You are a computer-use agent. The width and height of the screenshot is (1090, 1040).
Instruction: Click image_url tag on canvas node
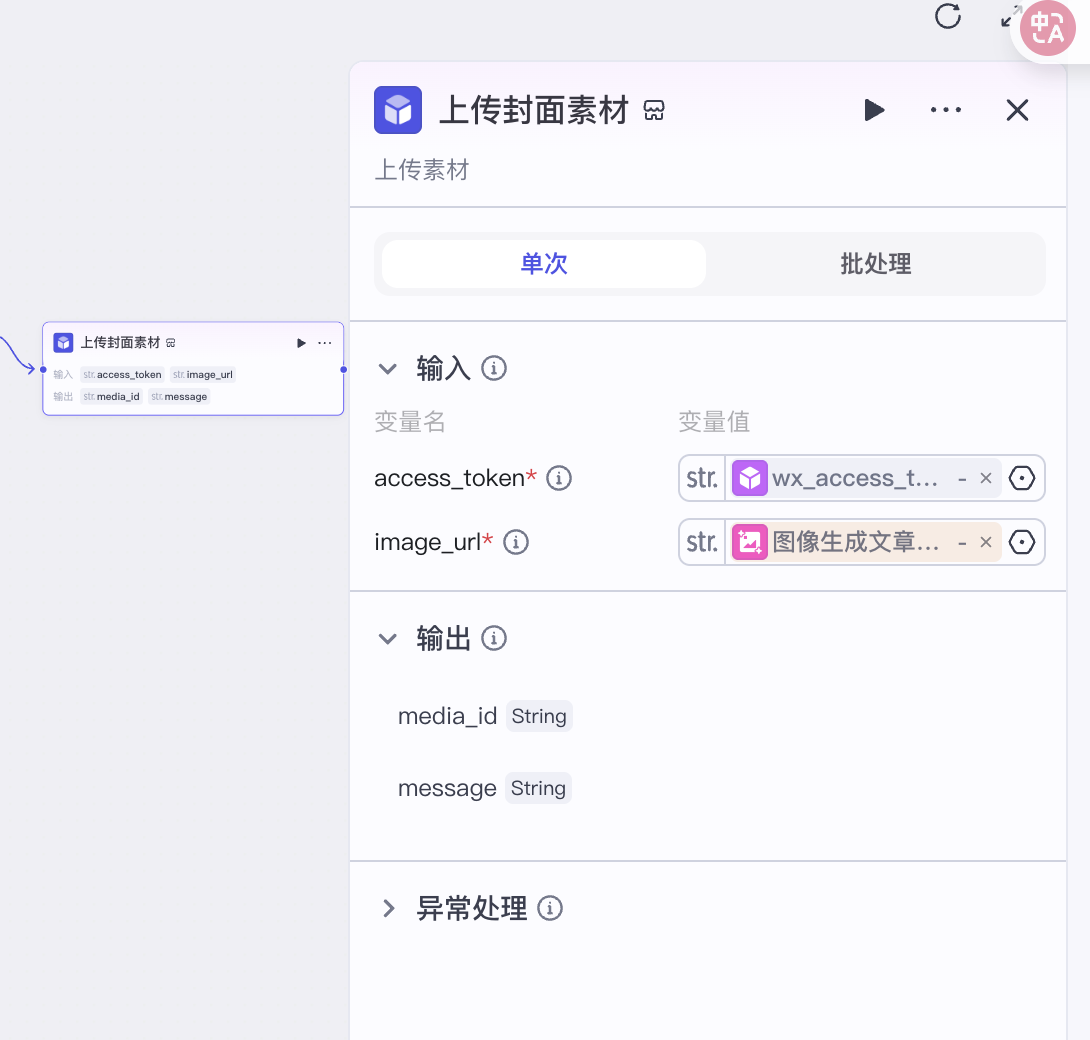[x=203, y=375]
